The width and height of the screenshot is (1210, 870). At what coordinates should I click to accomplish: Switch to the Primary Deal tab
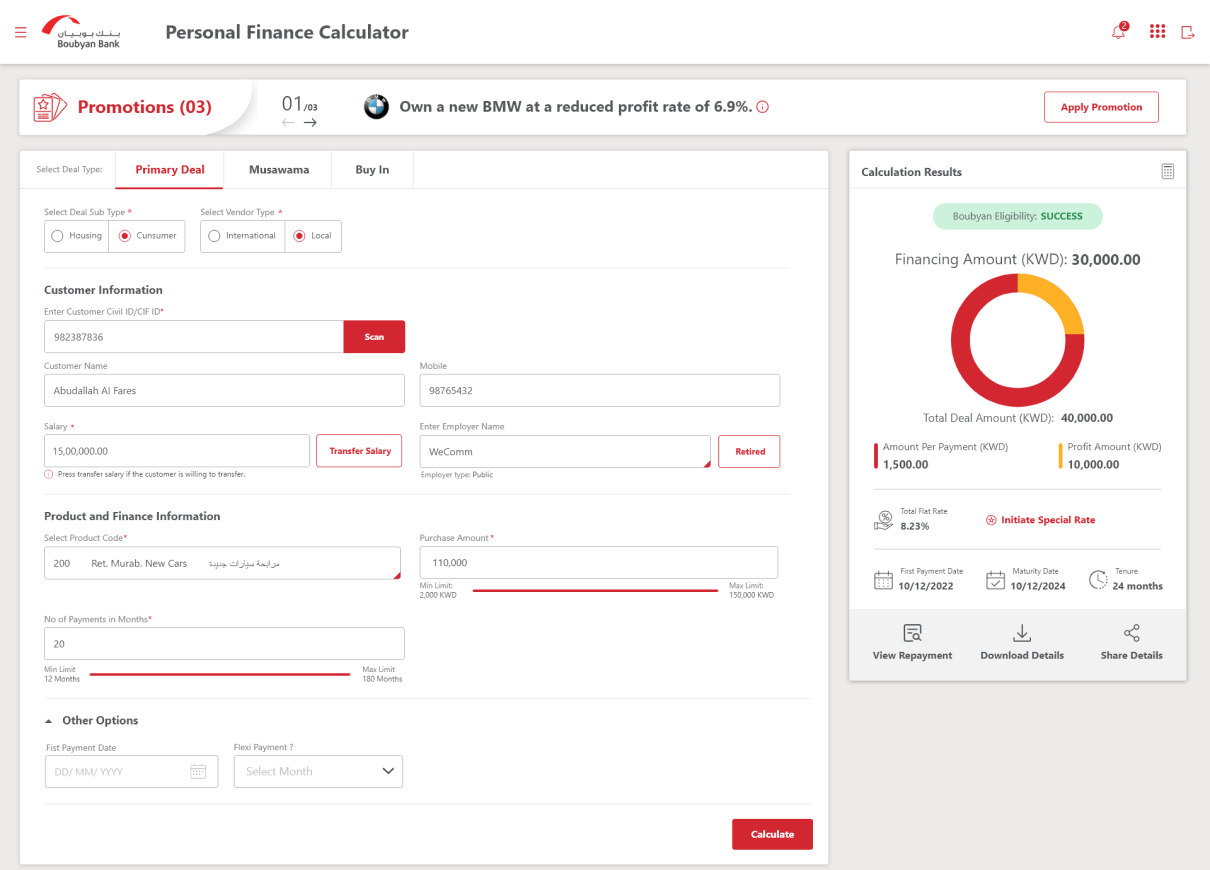[170, 170]
